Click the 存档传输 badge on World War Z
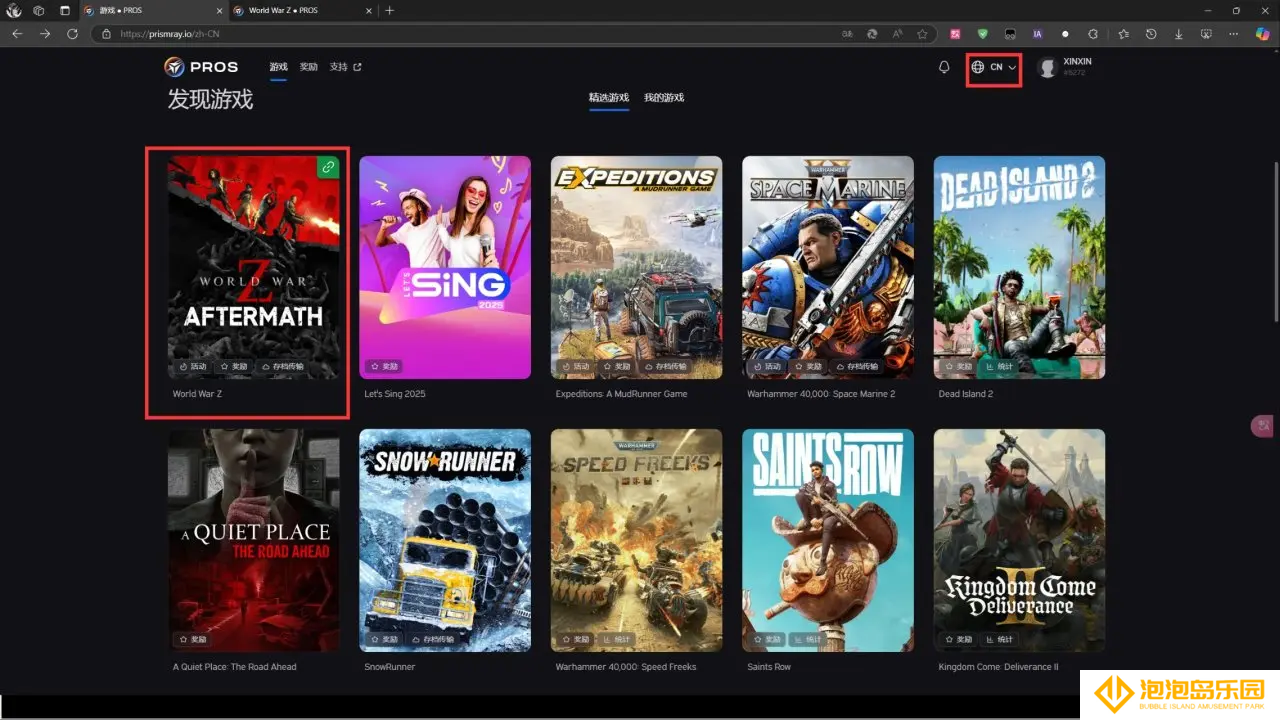 coord(282,367)
